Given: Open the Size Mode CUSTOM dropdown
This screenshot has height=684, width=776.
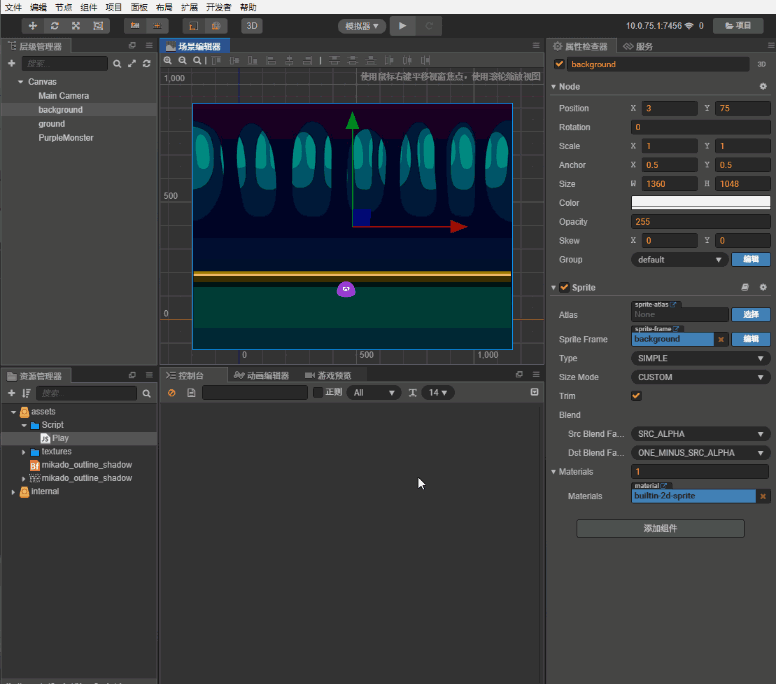Looking at the screenshot, I should (700, 377).
